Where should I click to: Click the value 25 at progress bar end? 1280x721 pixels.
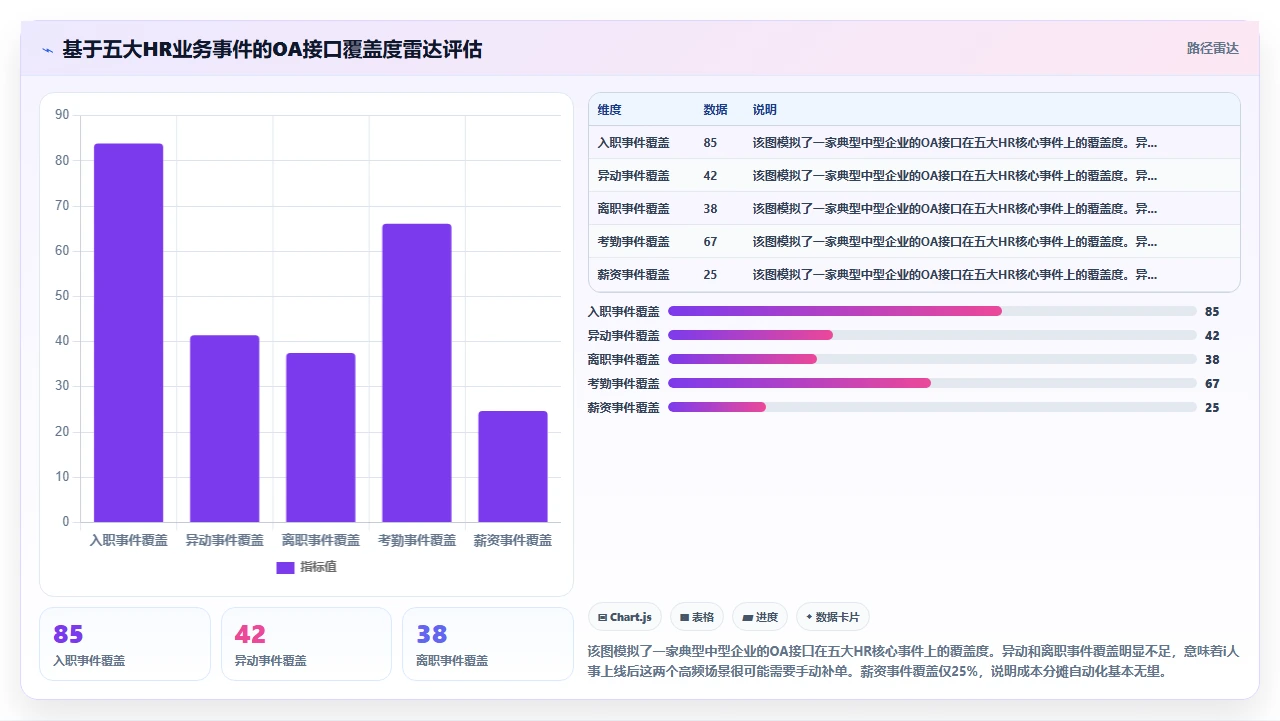1212,408
